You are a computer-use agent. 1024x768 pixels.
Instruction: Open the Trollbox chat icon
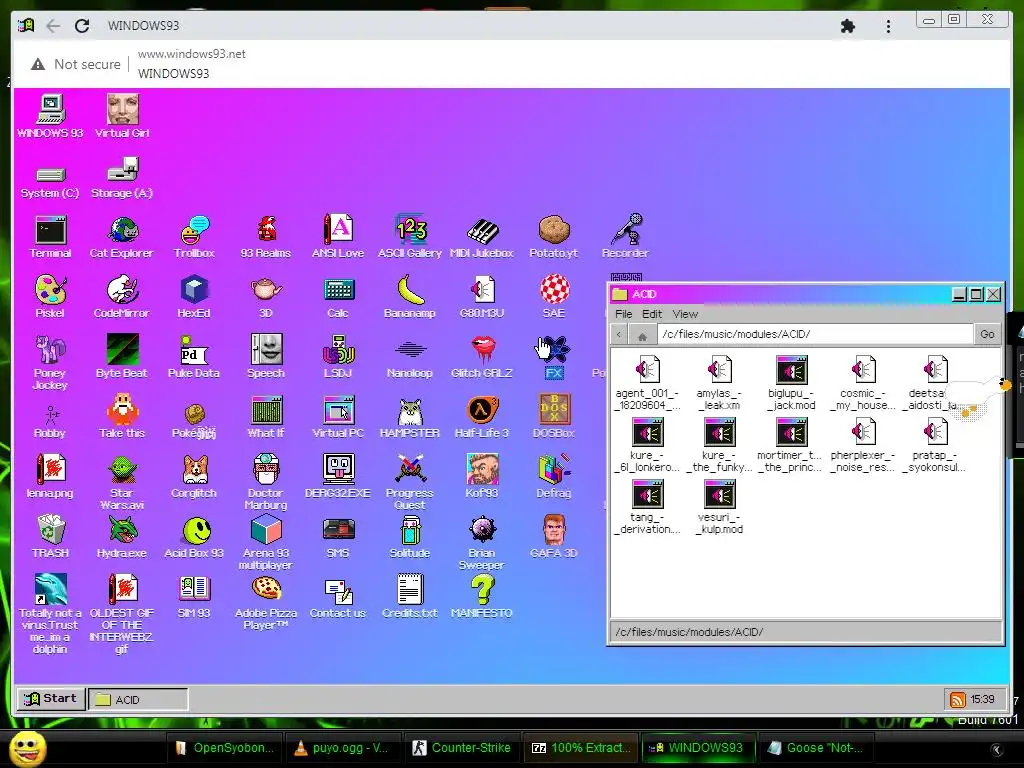[194, 236]
